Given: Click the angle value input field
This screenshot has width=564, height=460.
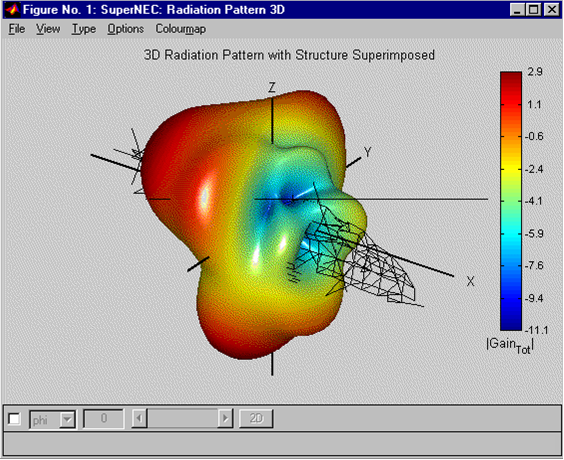Looking at the screenshot, I should tap(104, 419).
